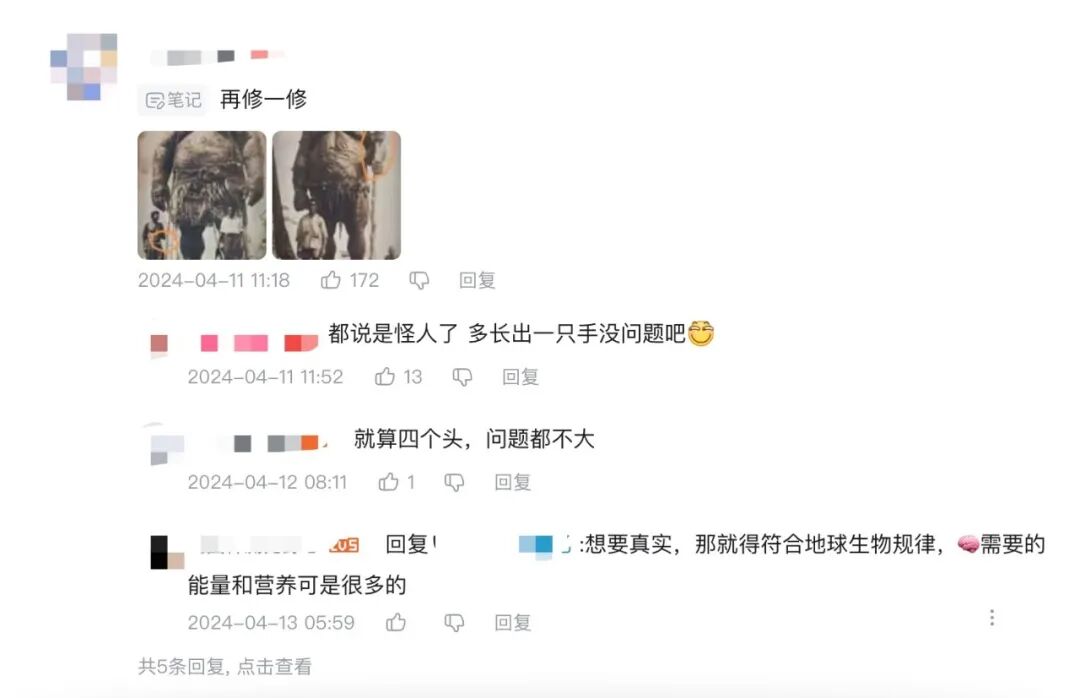Image resolution: width=1080 pixels, height=698 pixels.
Task: Dislike the main comment dated 2024-04-11 11:18
Action: pos(419,280)
